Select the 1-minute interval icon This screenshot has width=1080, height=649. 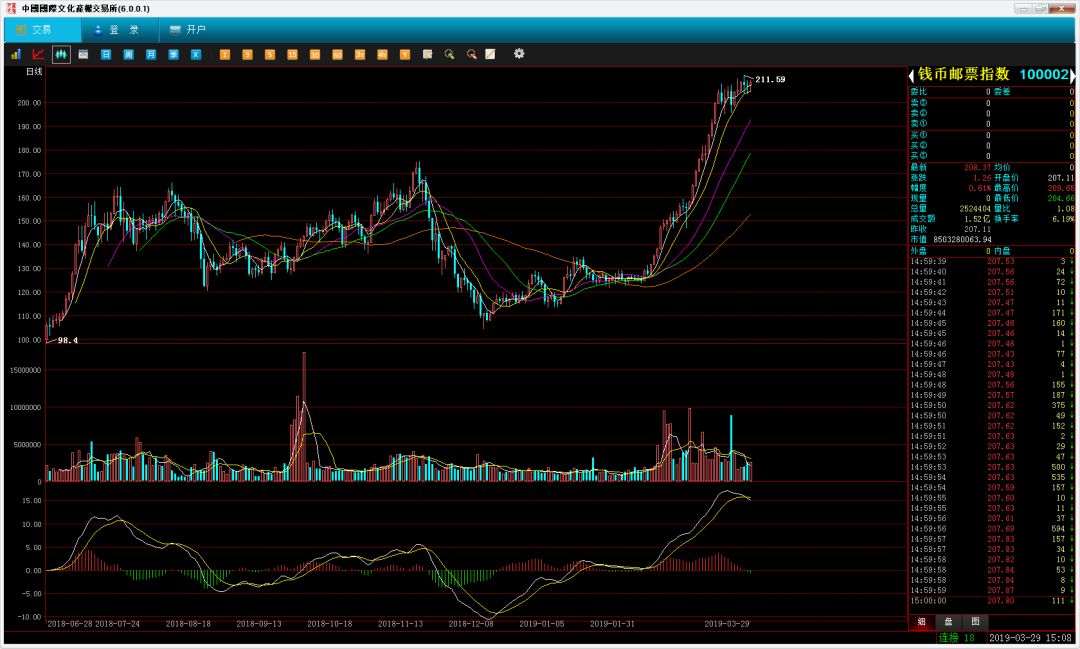pyautogui.click(x=225, y=54)
